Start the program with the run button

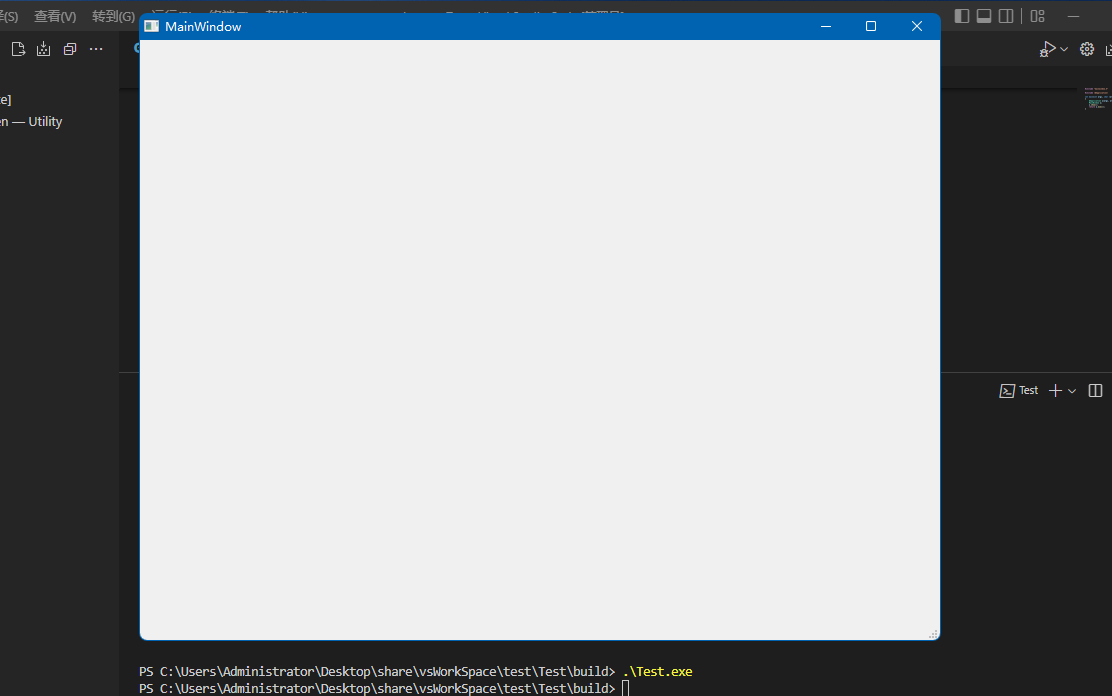pyautogui.click(x=1046, y=48)
